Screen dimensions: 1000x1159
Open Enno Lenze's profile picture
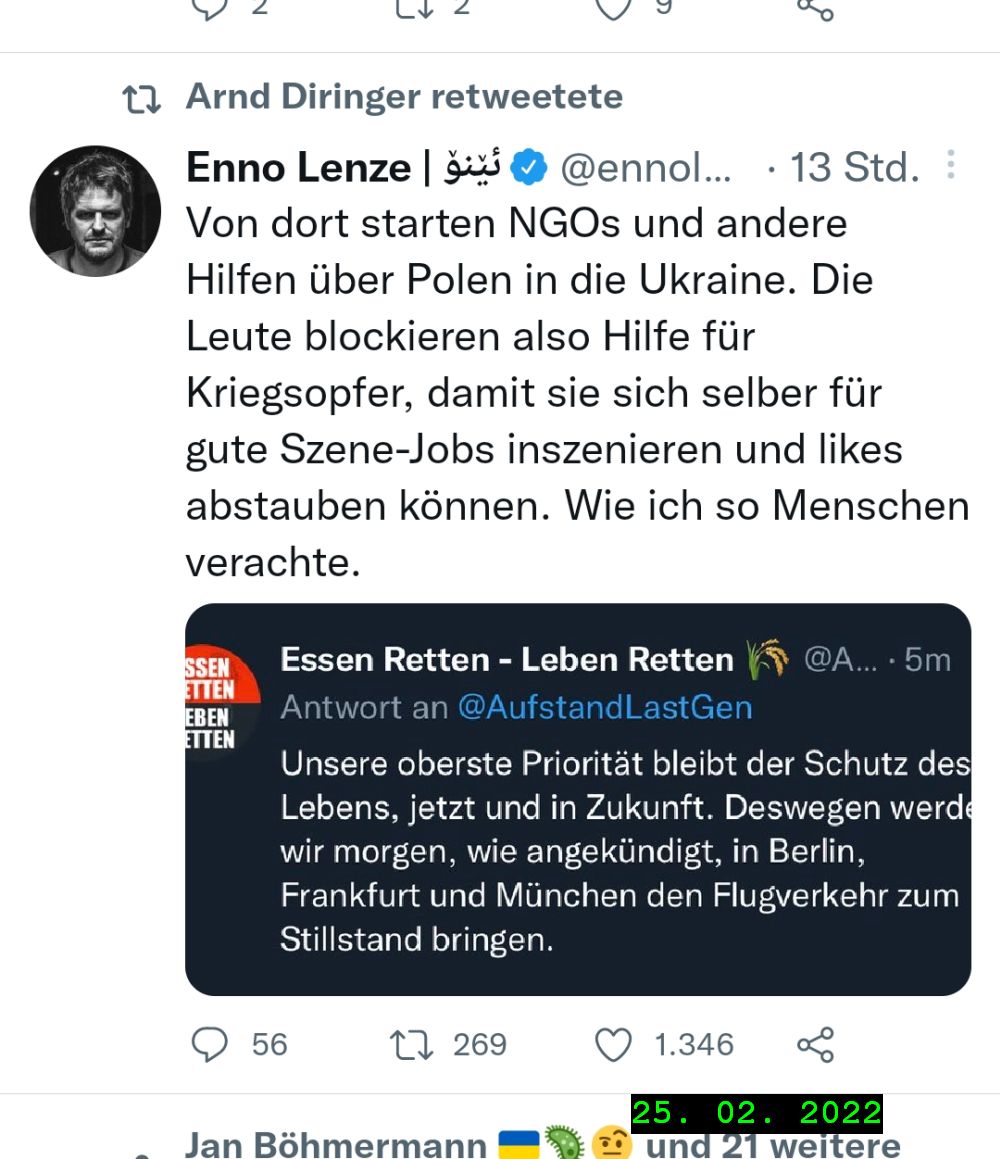(96, 211)
